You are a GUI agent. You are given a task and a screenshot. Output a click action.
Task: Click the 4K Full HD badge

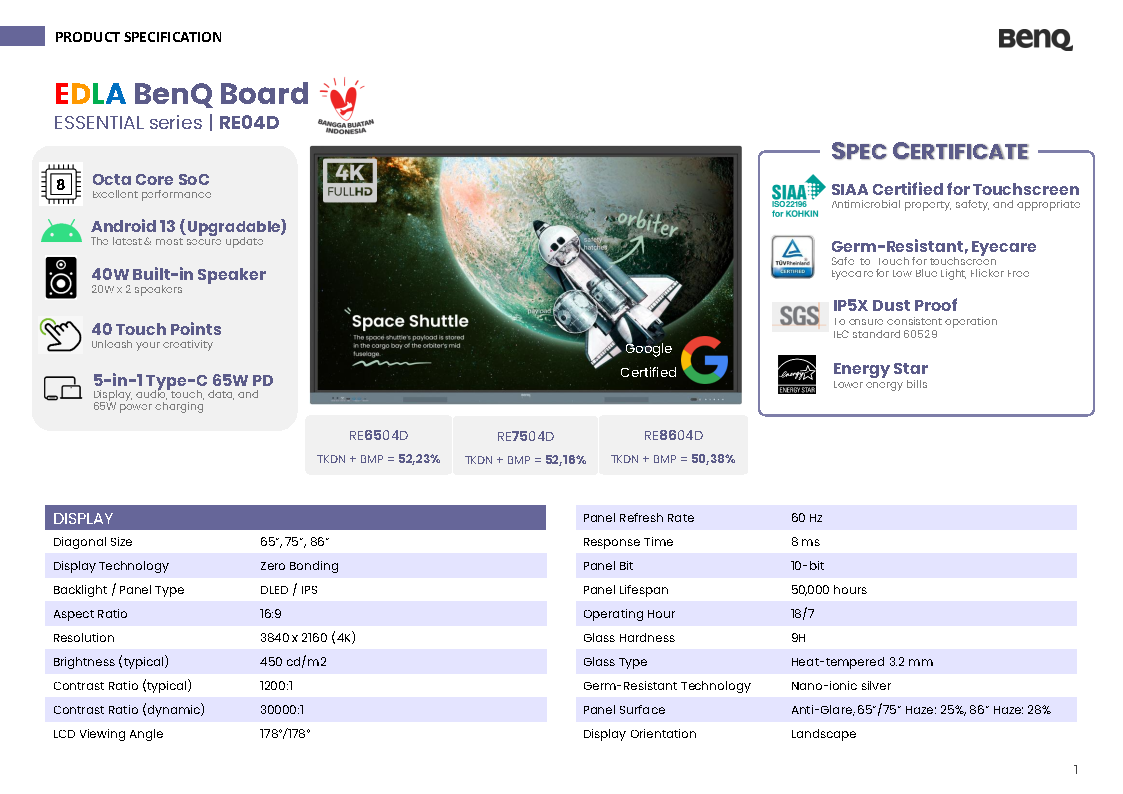(x=350, y=180)
